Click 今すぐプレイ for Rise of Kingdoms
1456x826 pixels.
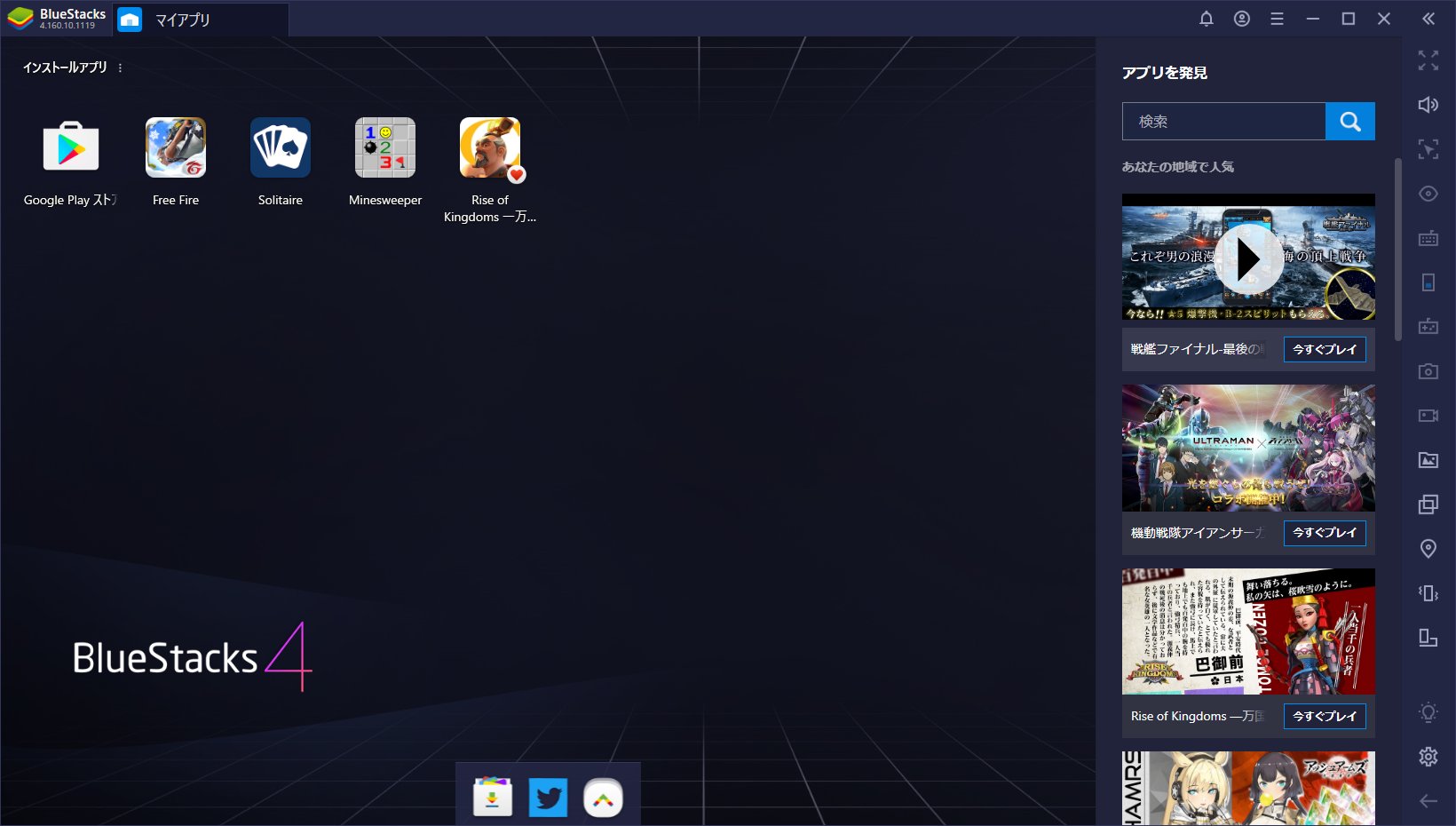coord(1325,717)
